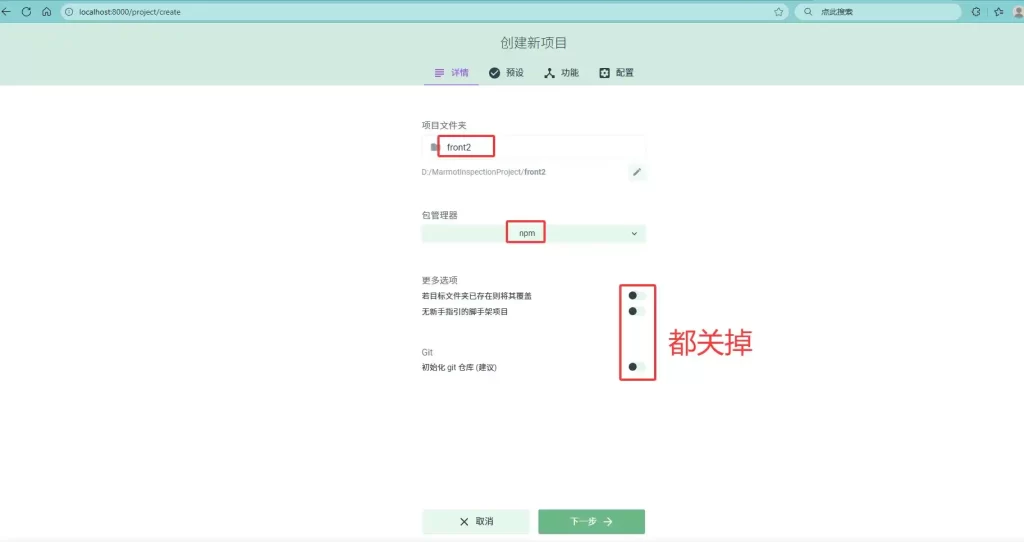Click the folder icon in project folder field
This screenshot has height=542, width=1024.
434,147
